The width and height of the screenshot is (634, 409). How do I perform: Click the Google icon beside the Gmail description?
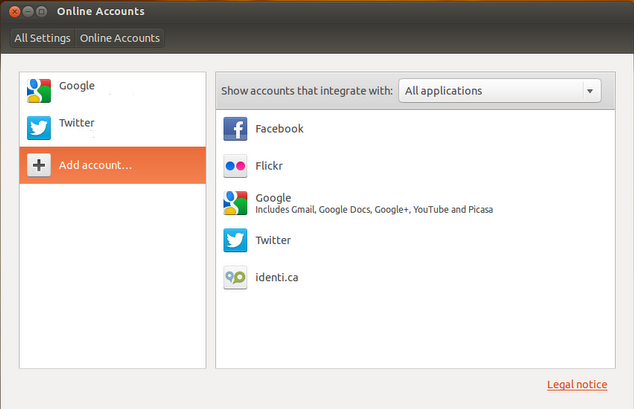point(235,203)
